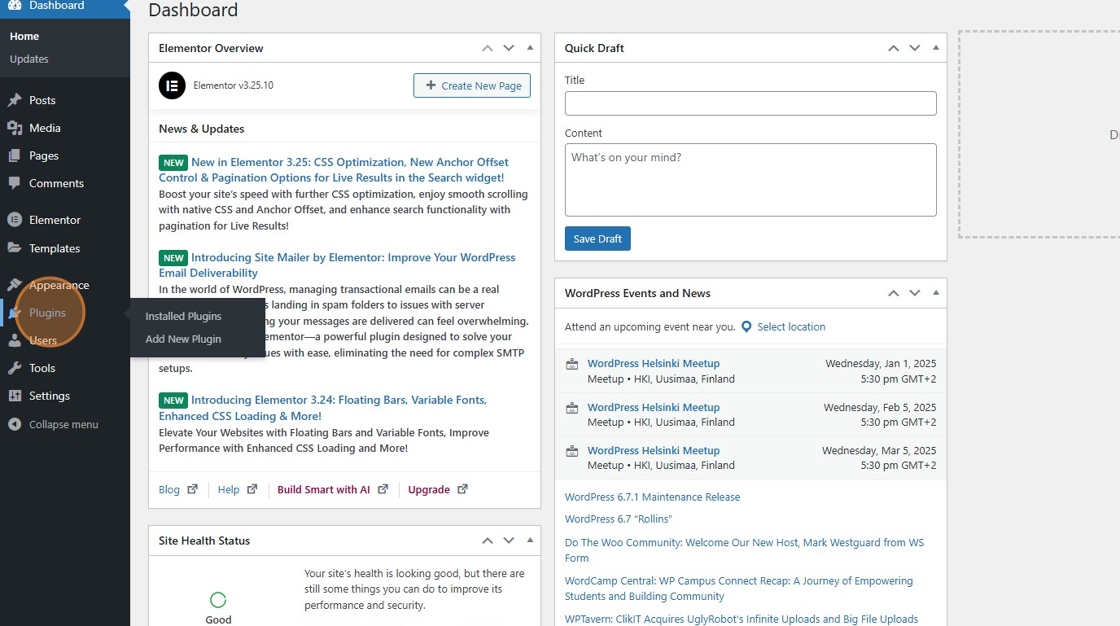
Task: Click the Collapse menu arrow icon
Action: (14, 424)
